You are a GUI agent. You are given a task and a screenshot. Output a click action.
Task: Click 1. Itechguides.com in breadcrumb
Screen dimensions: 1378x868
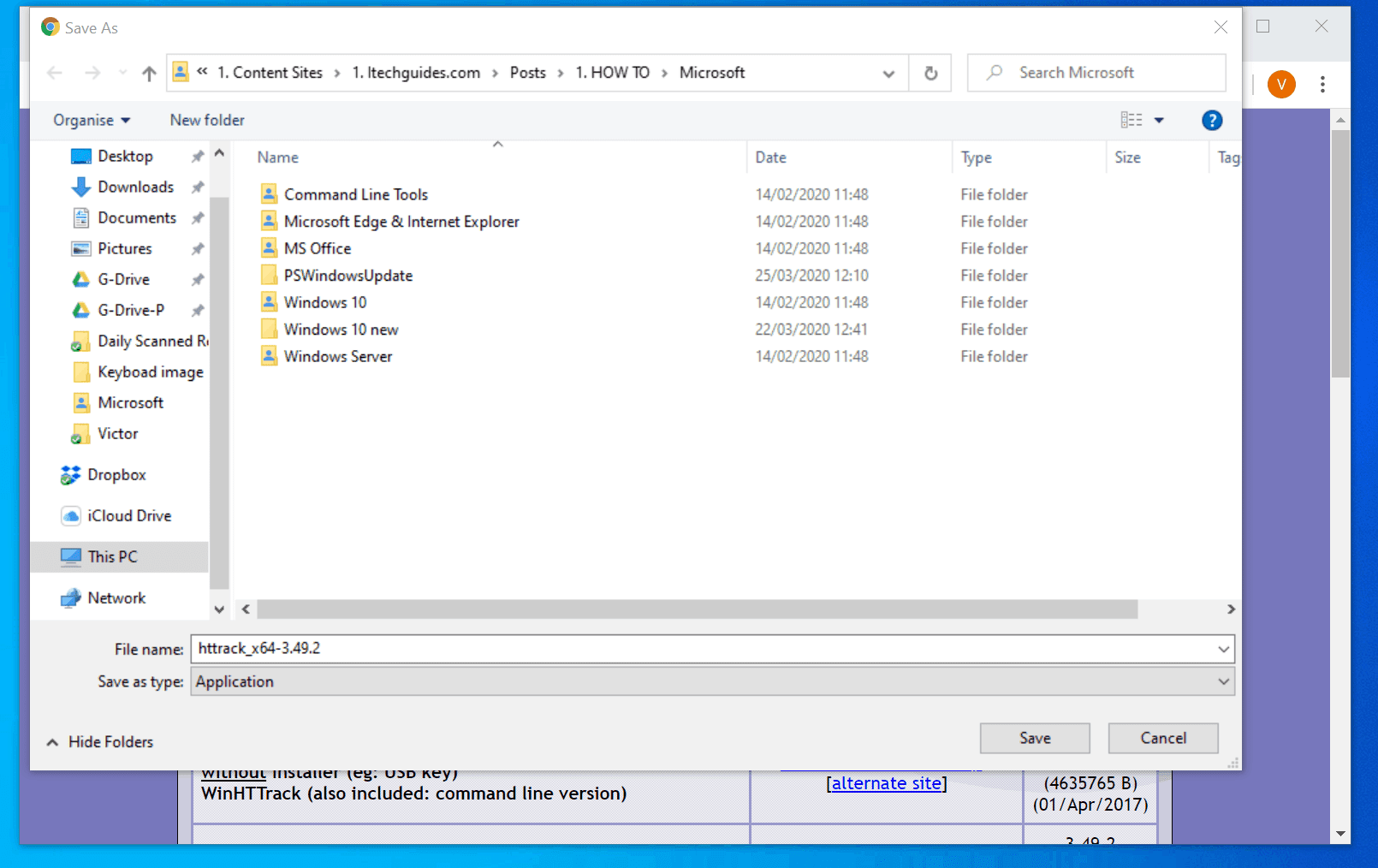tap(416, 73)
